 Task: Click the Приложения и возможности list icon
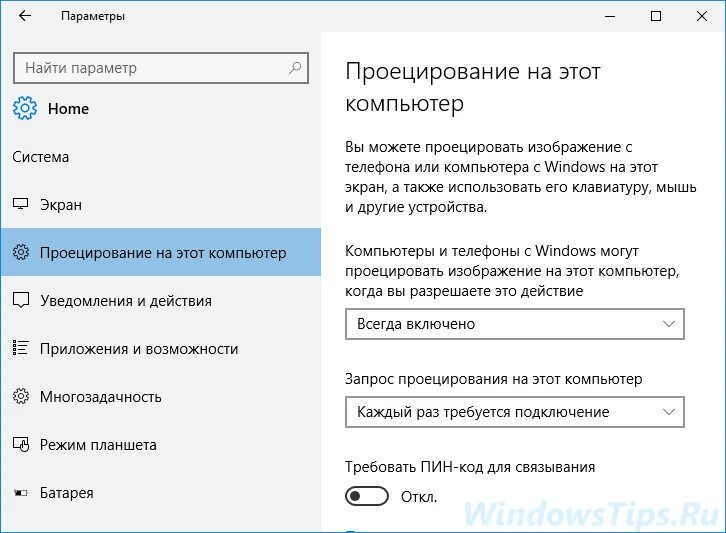[21, 349]
